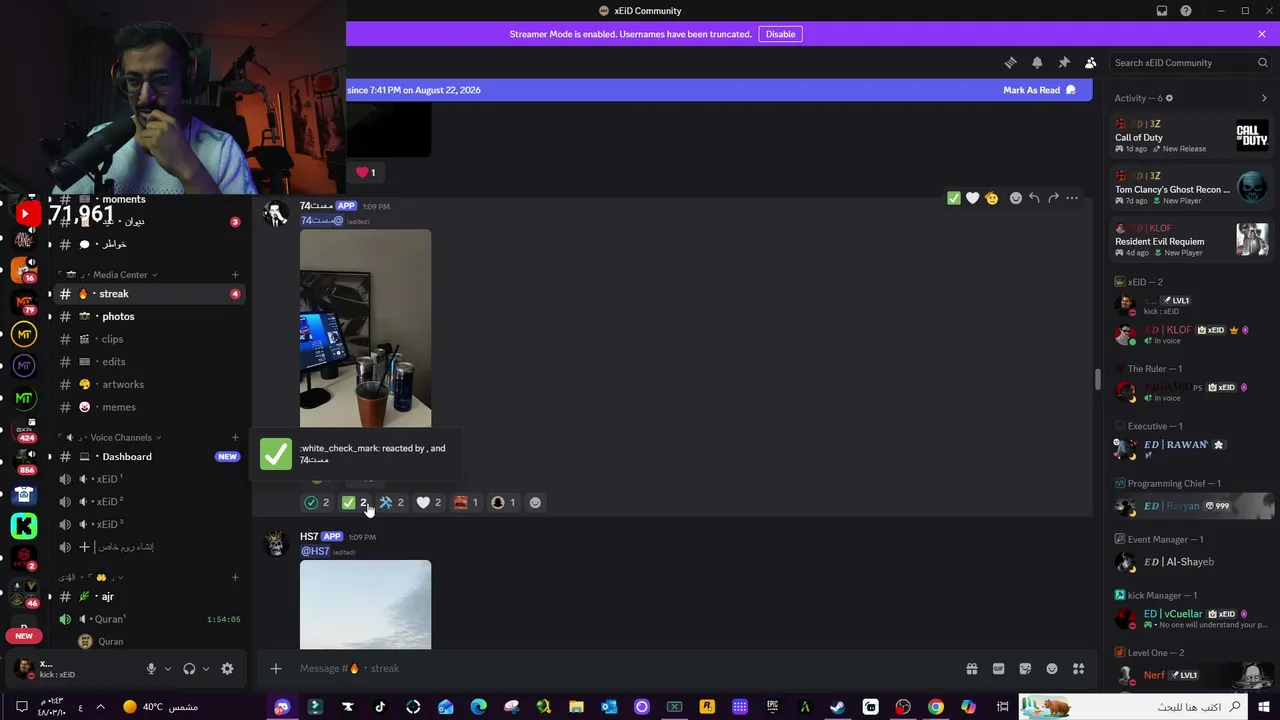Screen dimensions: 1280x720
Task: Open the Discord inbox
Action: [1162, 11]
